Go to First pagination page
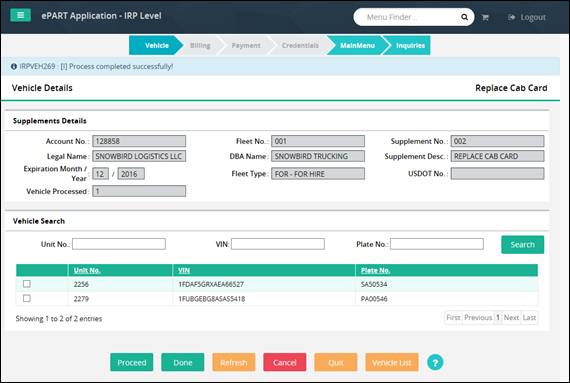The width and height of the screenshot is (570, 383). pos(453,318)
